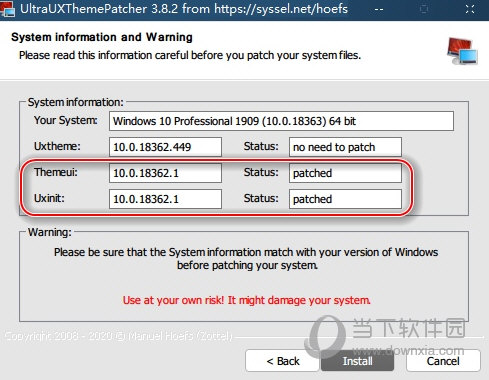The image size is (489, 380).
Task: Click the Install button
Action: [x=357, y=361]
